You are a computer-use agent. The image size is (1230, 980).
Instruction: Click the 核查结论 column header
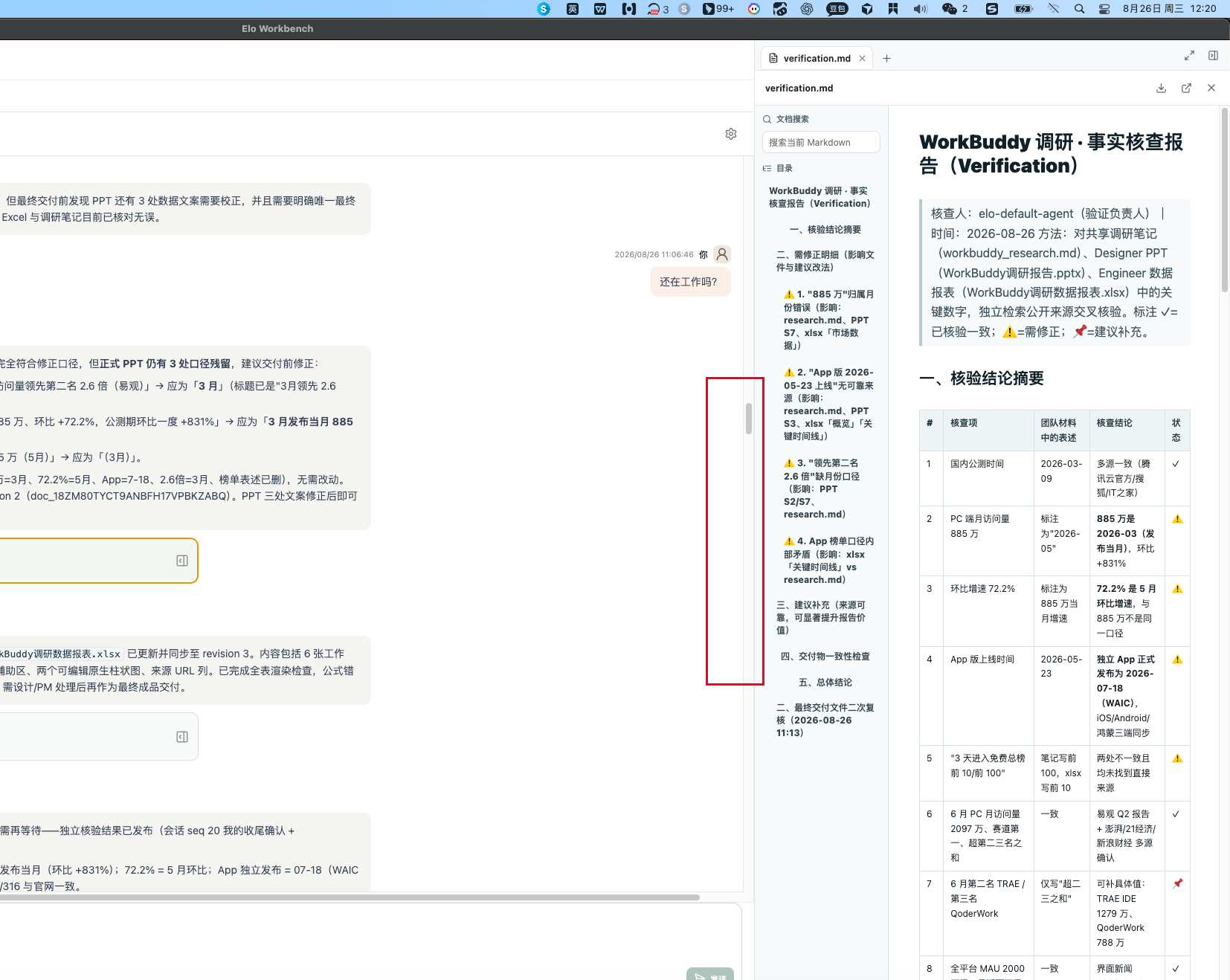point(1126,431)
